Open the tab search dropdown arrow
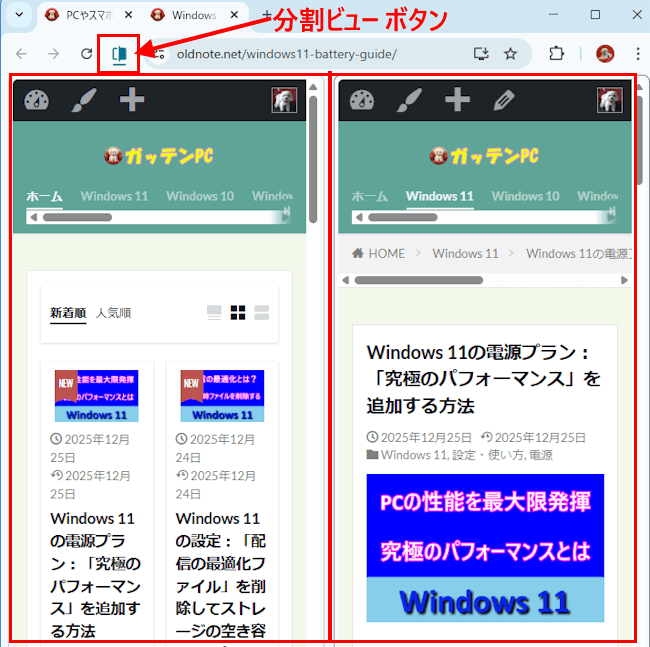The height and width of the screenshot is (647, 650). [19, 15]
